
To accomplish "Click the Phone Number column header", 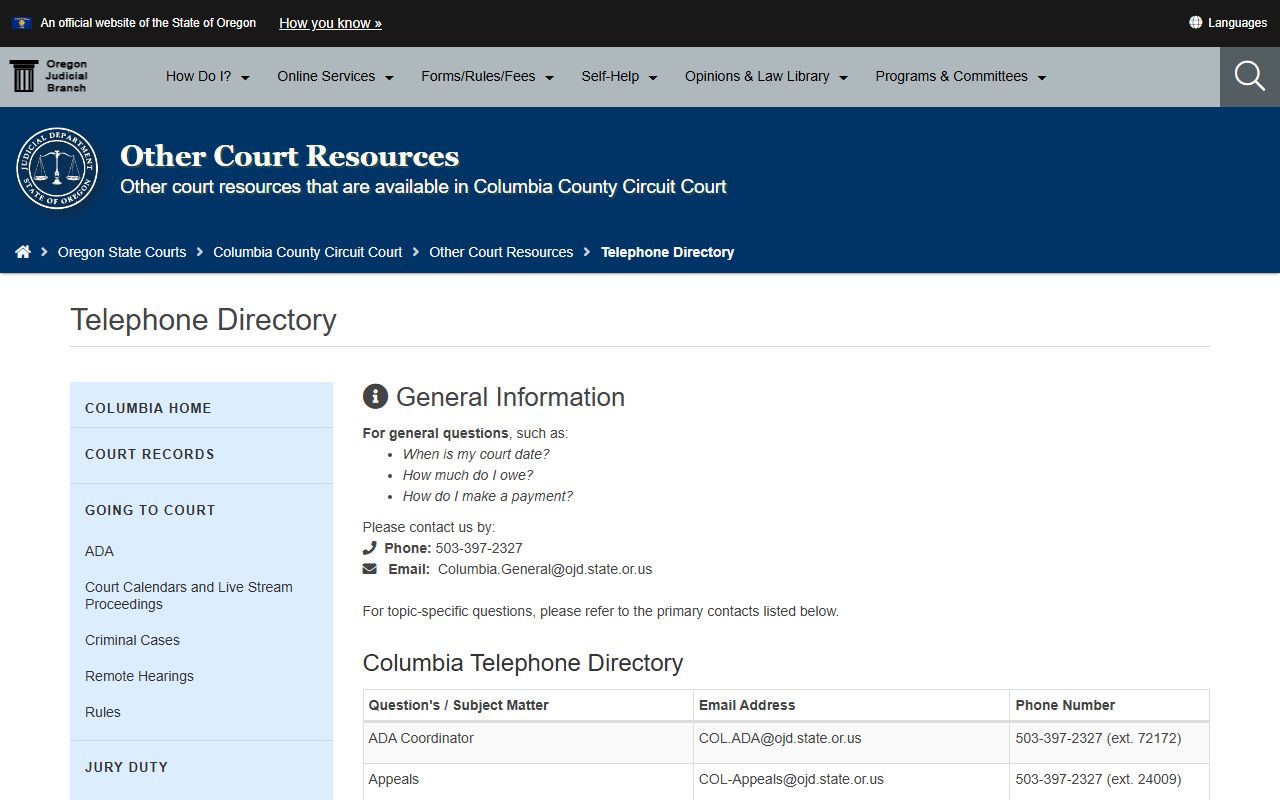I will pos(1109,705).
